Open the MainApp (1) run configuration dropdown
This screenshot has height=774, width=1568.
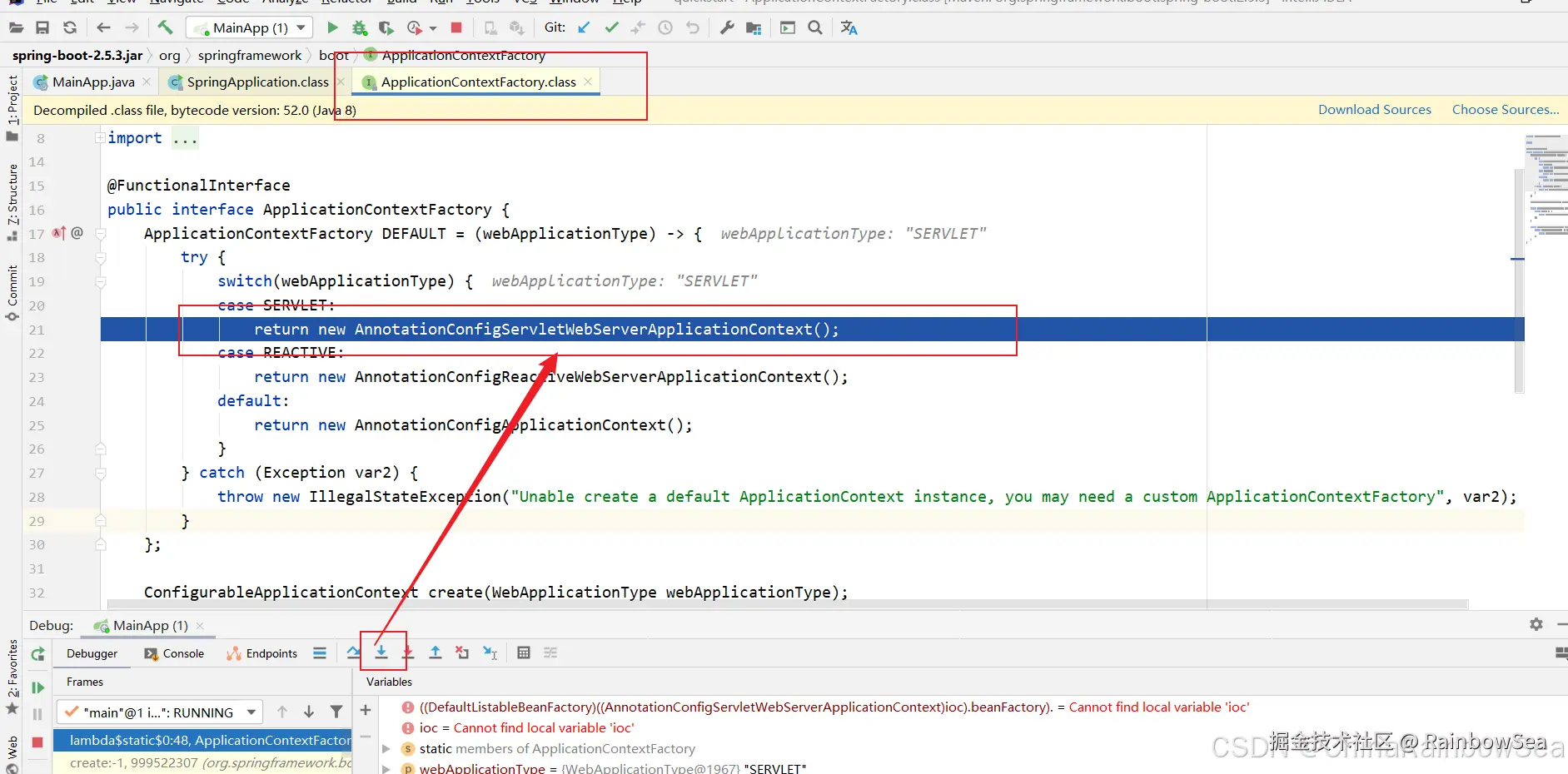(250, 27)
